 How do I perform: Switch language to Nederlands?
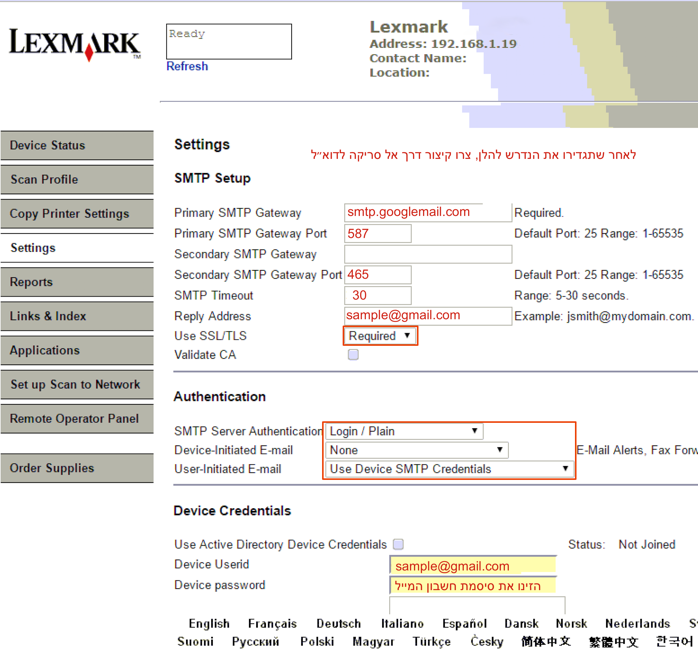(x=637, y=623)
